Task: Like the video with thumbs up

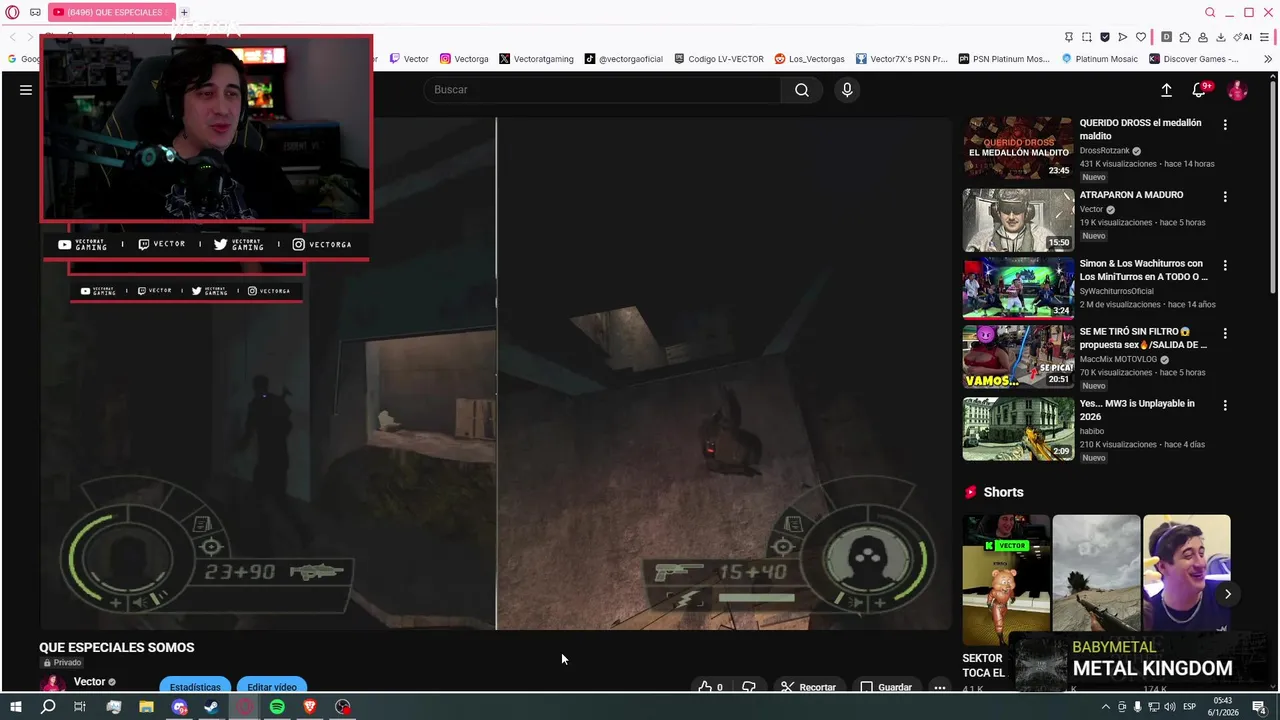Action: click(x=710, y=687)
